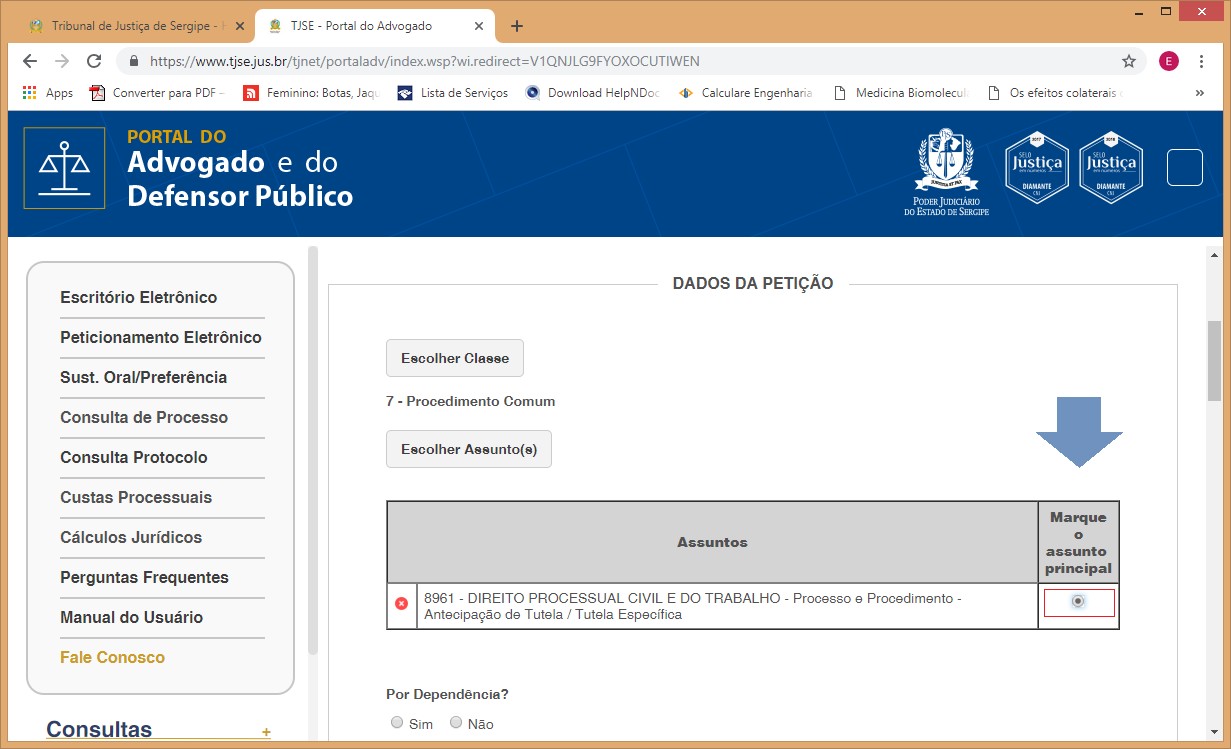Click the scales of justice portal logo
1231x749 pixels.
point(64,167)
